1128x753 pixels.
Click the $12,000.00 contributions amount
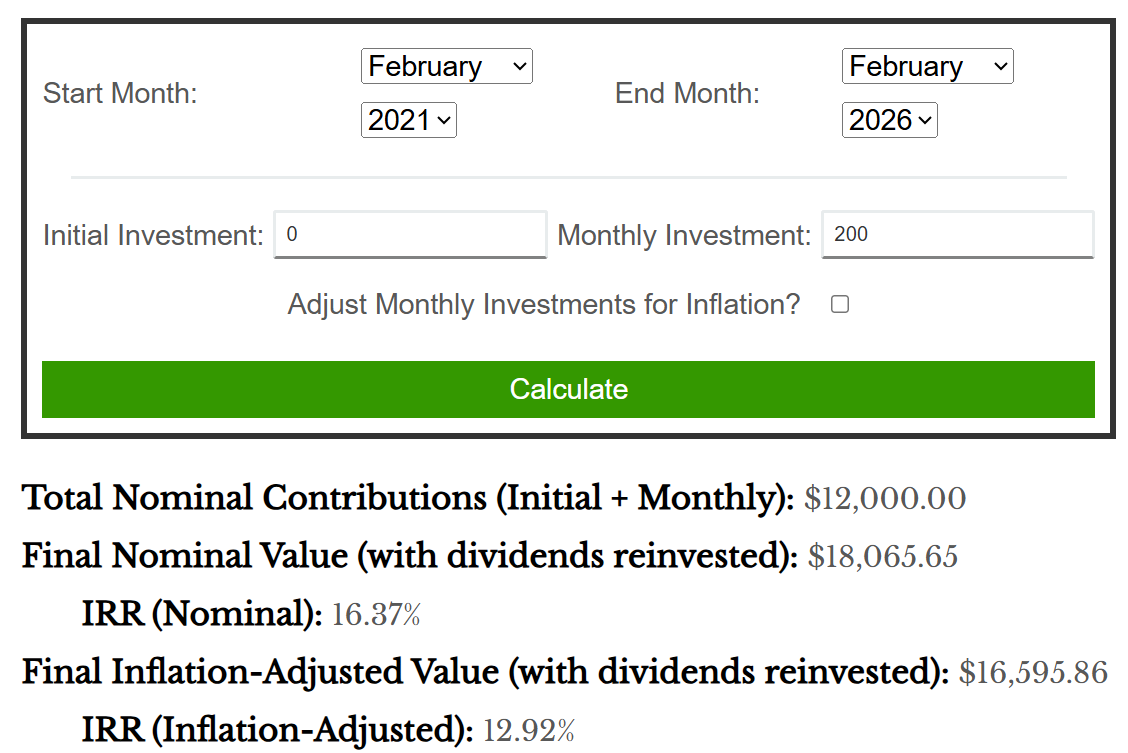pos(885,499)
